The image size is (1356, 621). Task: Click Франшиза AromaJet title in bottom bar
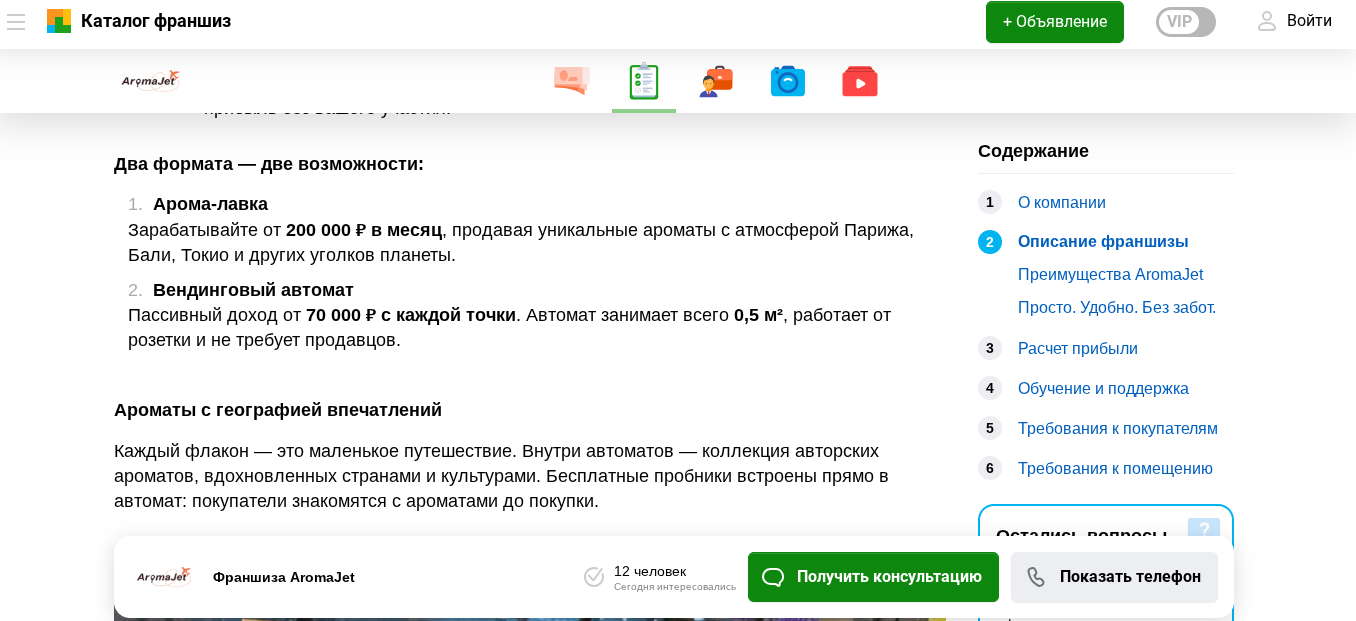[x=284, y=577]
